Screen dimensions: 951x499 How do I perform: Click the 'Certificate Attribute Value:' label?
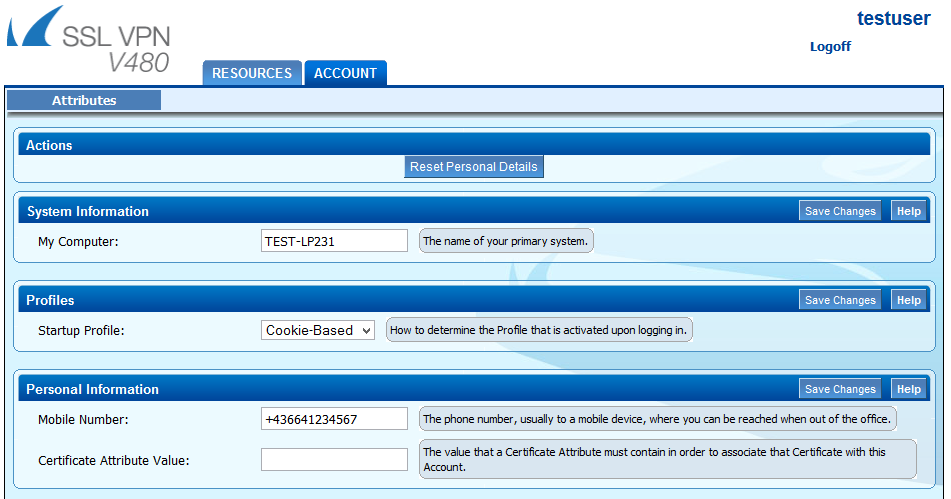tap(113, 461)
